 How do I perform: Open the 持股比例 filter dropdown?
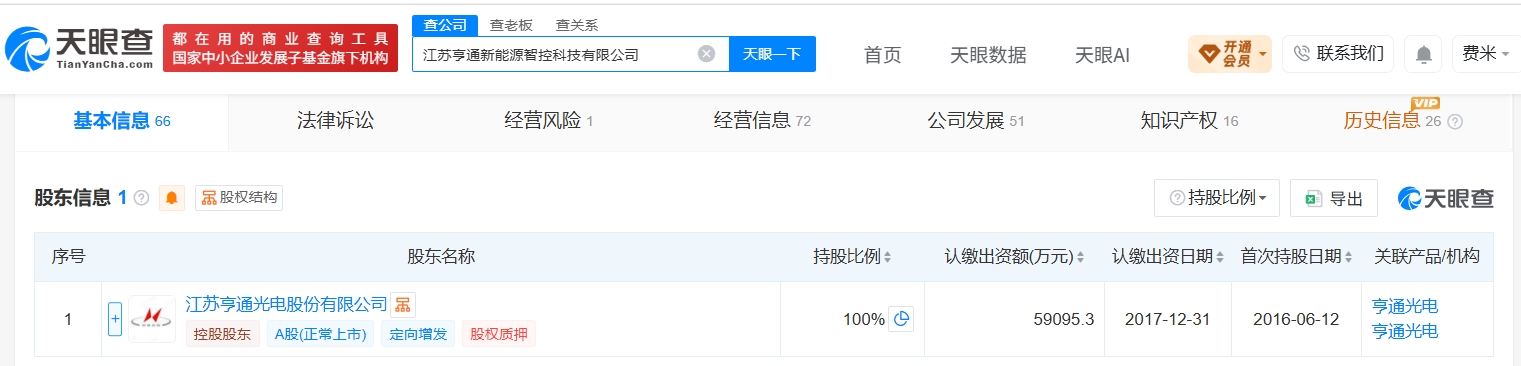tap(1217, 198)
